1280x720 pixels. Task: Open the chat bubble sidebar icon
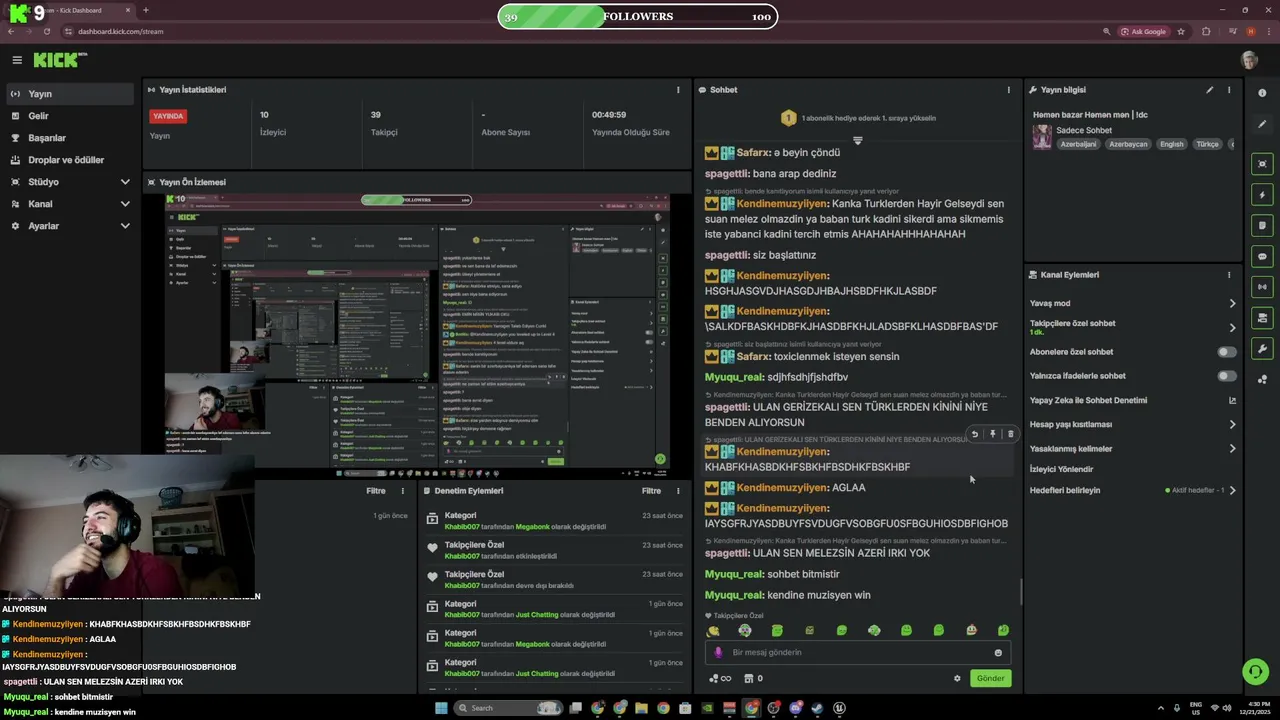[1262, 257]
